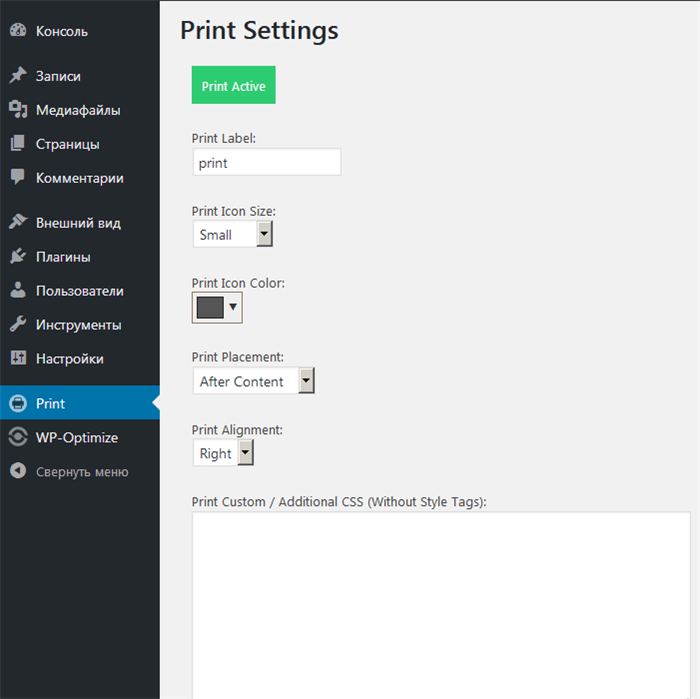
Task: Click into the Print Label text field
Action: tap(267, 162)
